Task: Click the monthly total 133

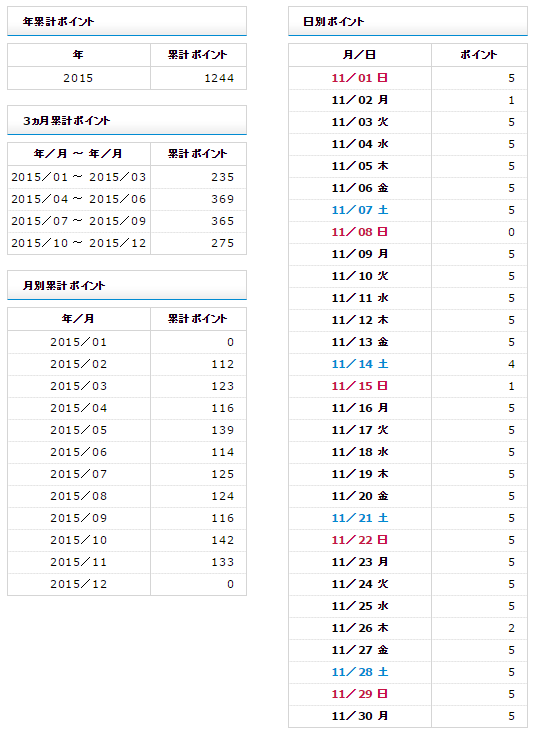Action: 223,562
